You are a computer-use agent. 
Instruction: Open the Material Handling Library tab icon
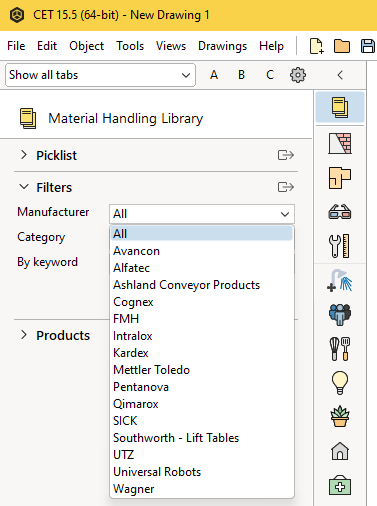pos(340,107)
